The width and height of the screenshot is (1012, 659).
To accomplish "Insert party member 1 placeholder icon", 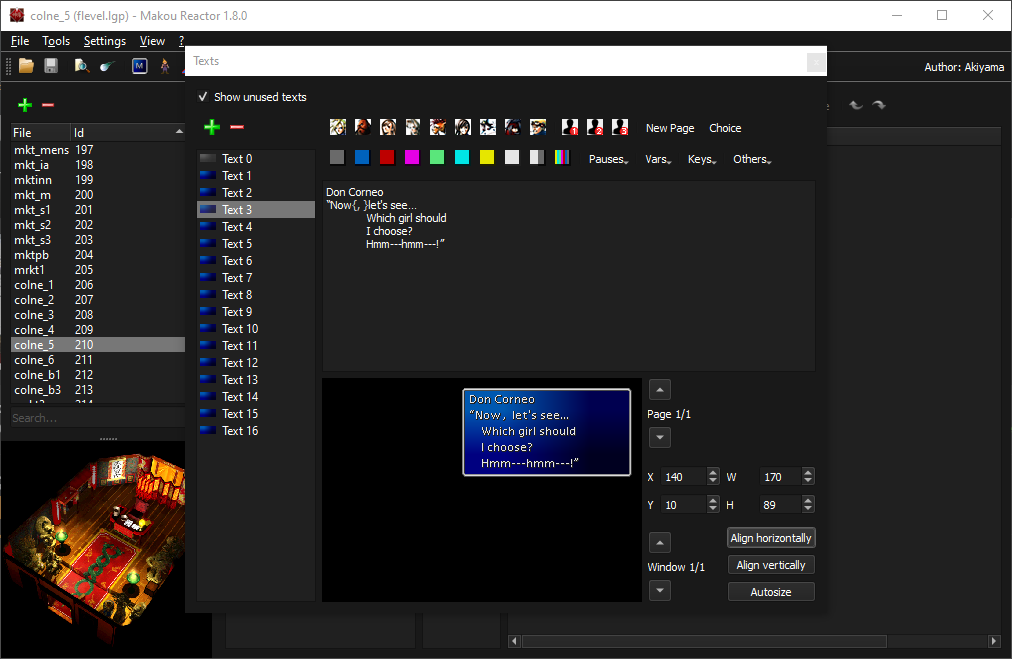I will point(570,127).
